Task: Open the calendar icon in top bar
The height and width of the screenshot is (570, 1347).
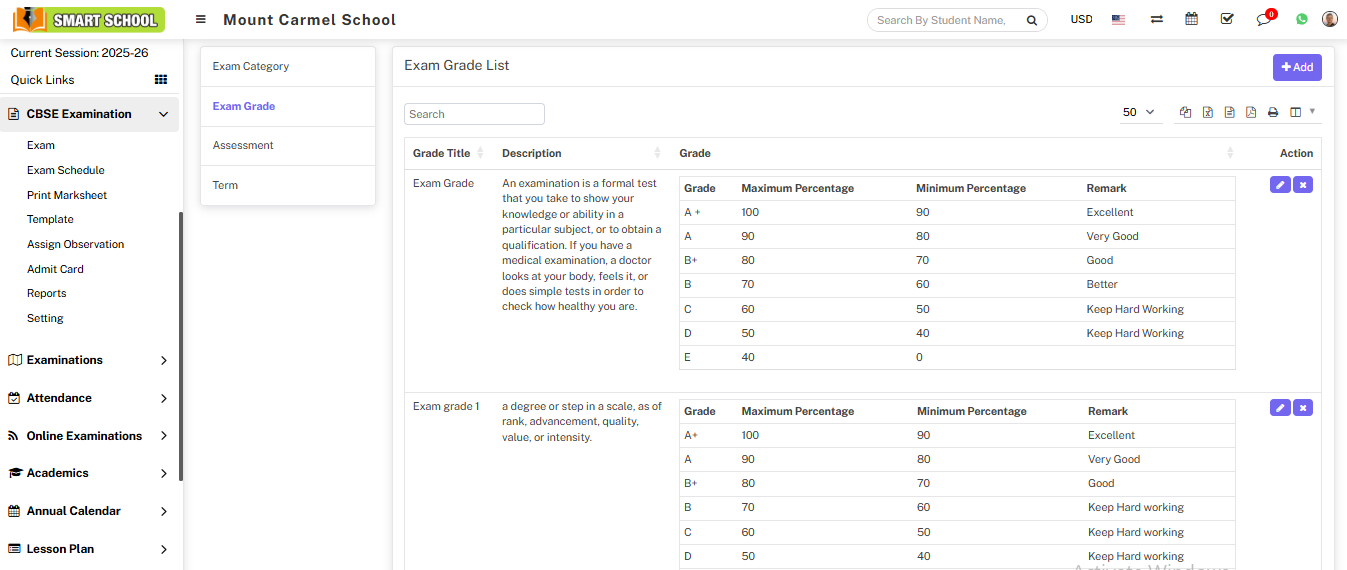Action: [x=1191, y=19]
